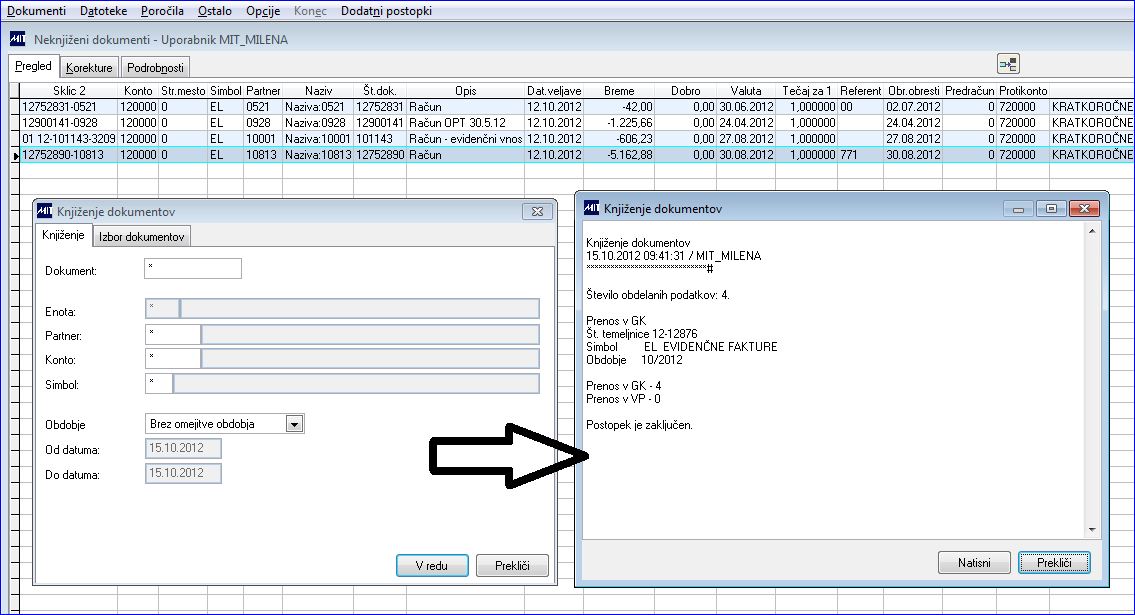Minimize the Knjiženje dokumentov results window
The width and height of the screenshot is (1135, 615).
coord(1018,209)
